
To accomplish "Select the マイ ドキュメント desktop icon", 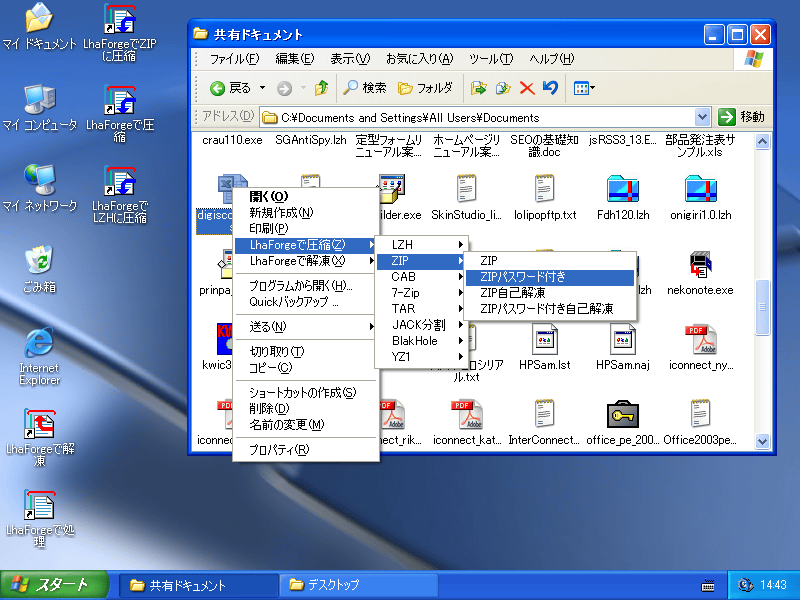I will click(x=39, y=27).
